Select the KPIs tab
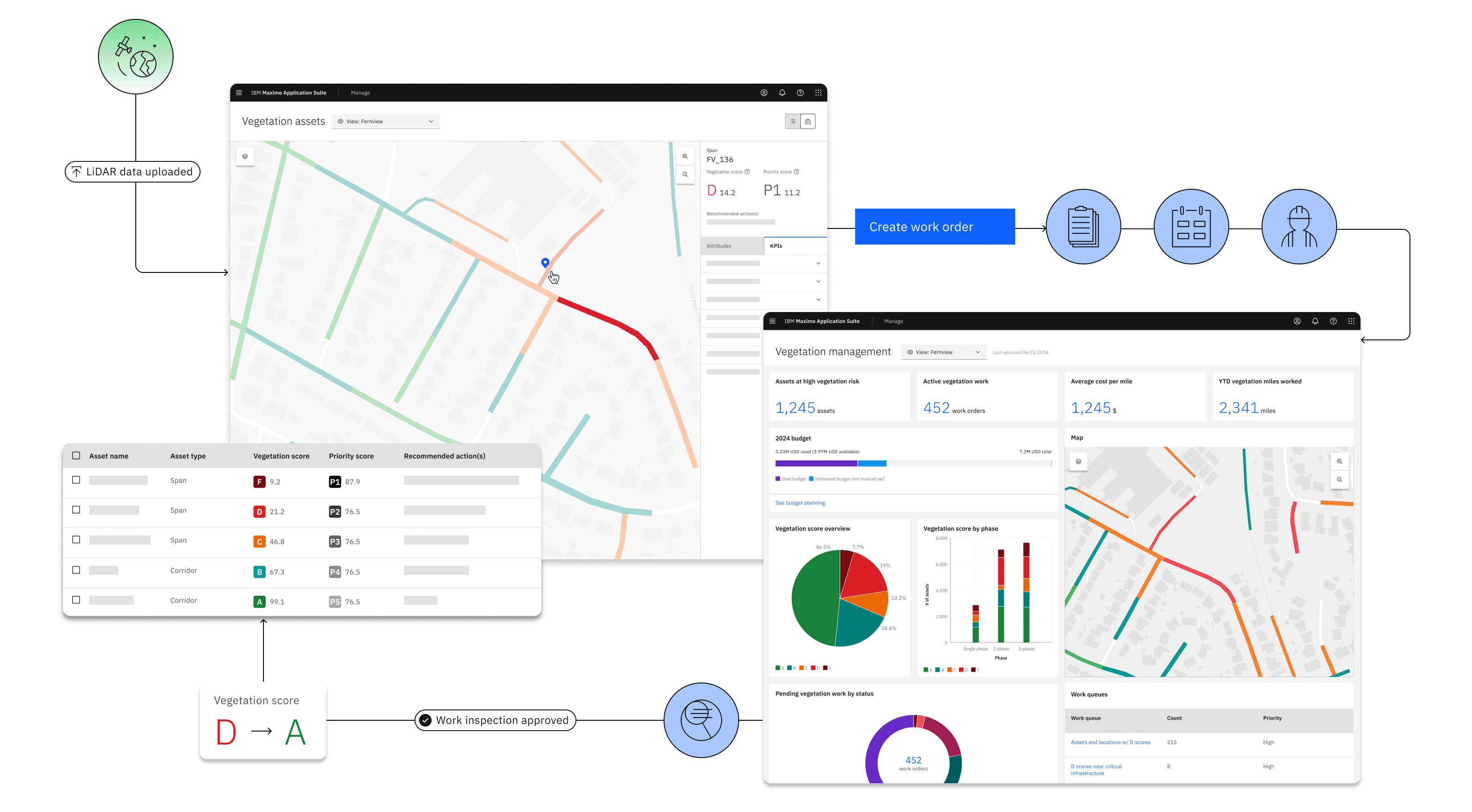Image resolution: width=1472 pixels, height=812 pixels. pos(794,246)
